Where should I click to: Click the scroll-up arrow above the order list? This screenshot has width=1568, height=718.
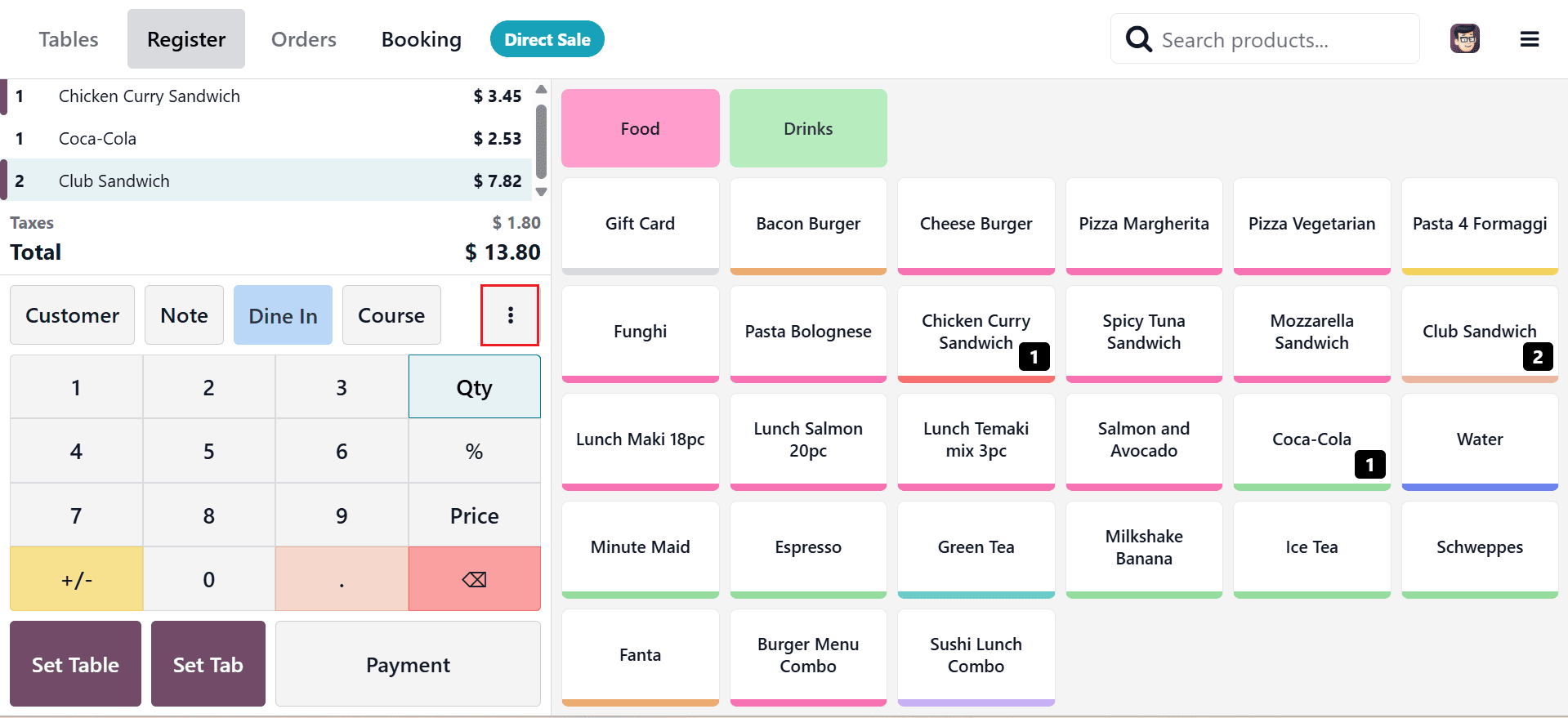tap(541, 89)
